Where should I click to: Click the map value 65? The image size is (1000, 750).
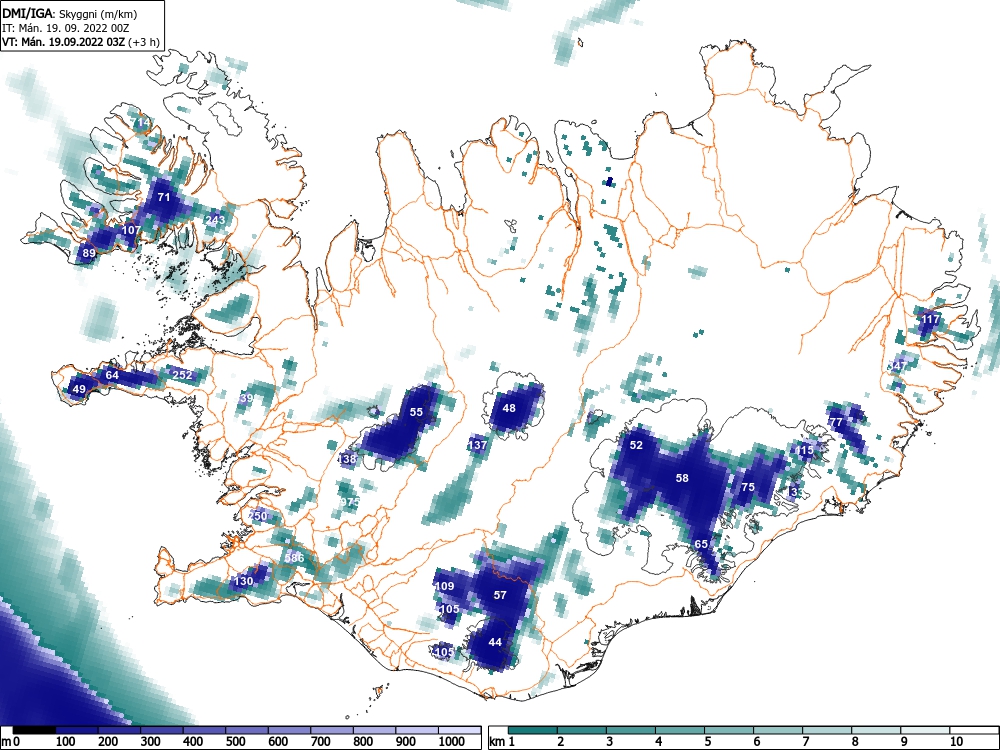(701, 544)
